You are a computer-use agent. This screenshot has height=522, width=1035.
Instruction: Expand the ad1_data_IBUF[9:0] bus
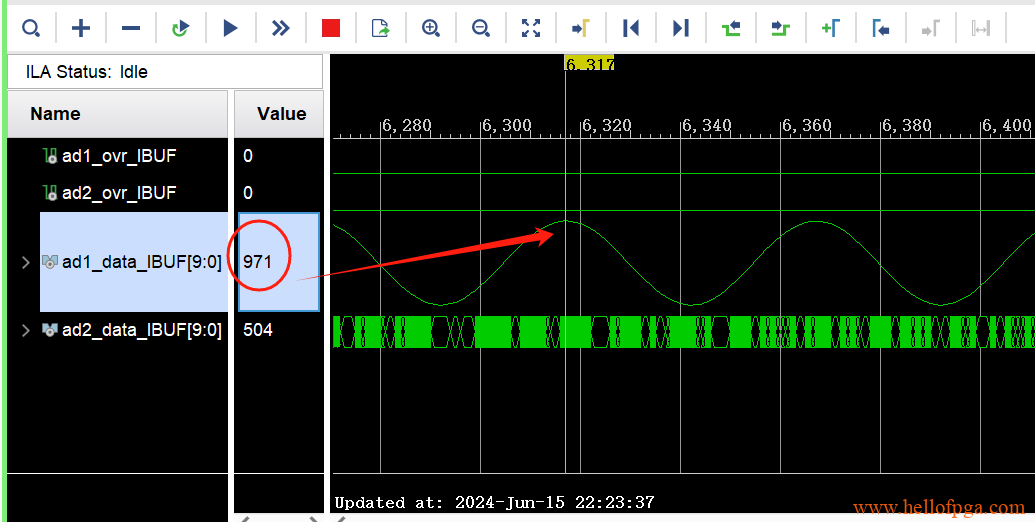(x=26, y=262)
